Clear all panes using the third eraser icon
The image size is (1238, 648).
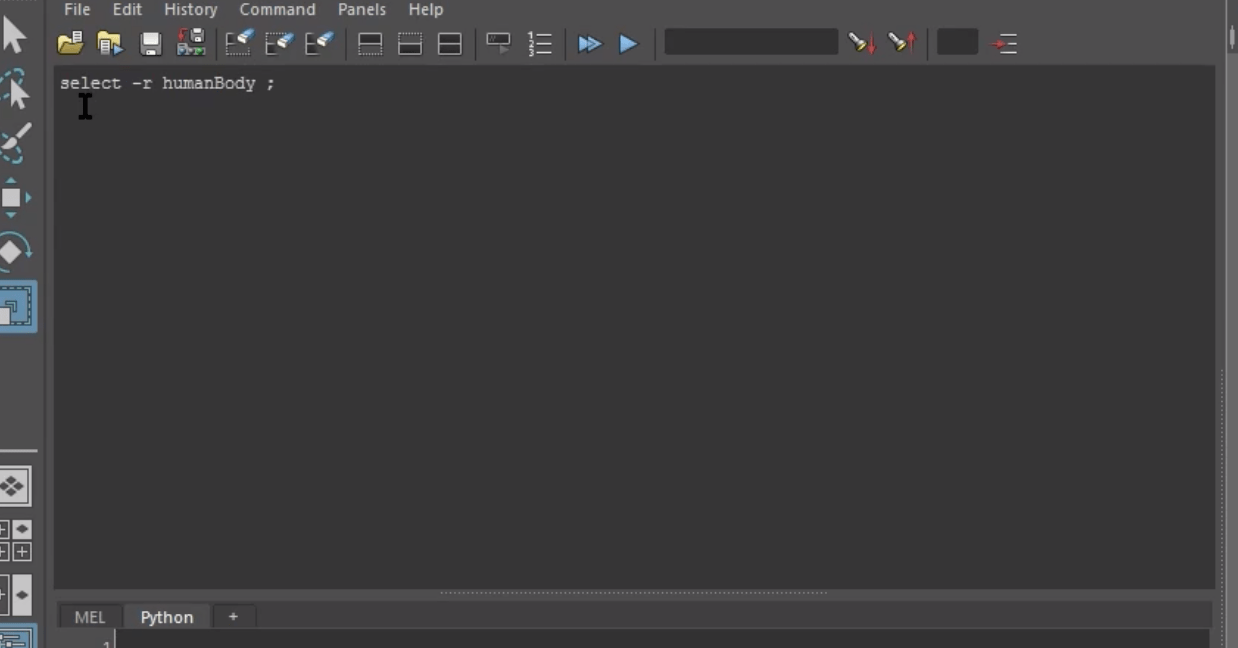(x=318, y=43)
